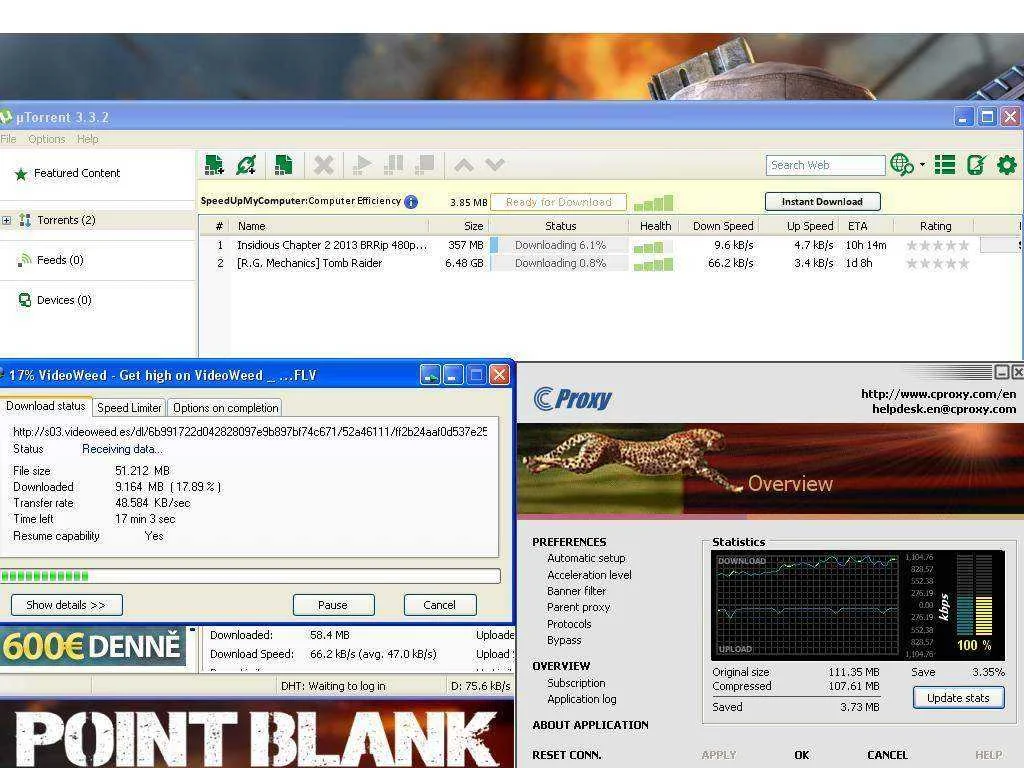Viewport: 1024px width, 768px height.
Task: Click OK in the CProxy window
Action: tap(801, 755)
